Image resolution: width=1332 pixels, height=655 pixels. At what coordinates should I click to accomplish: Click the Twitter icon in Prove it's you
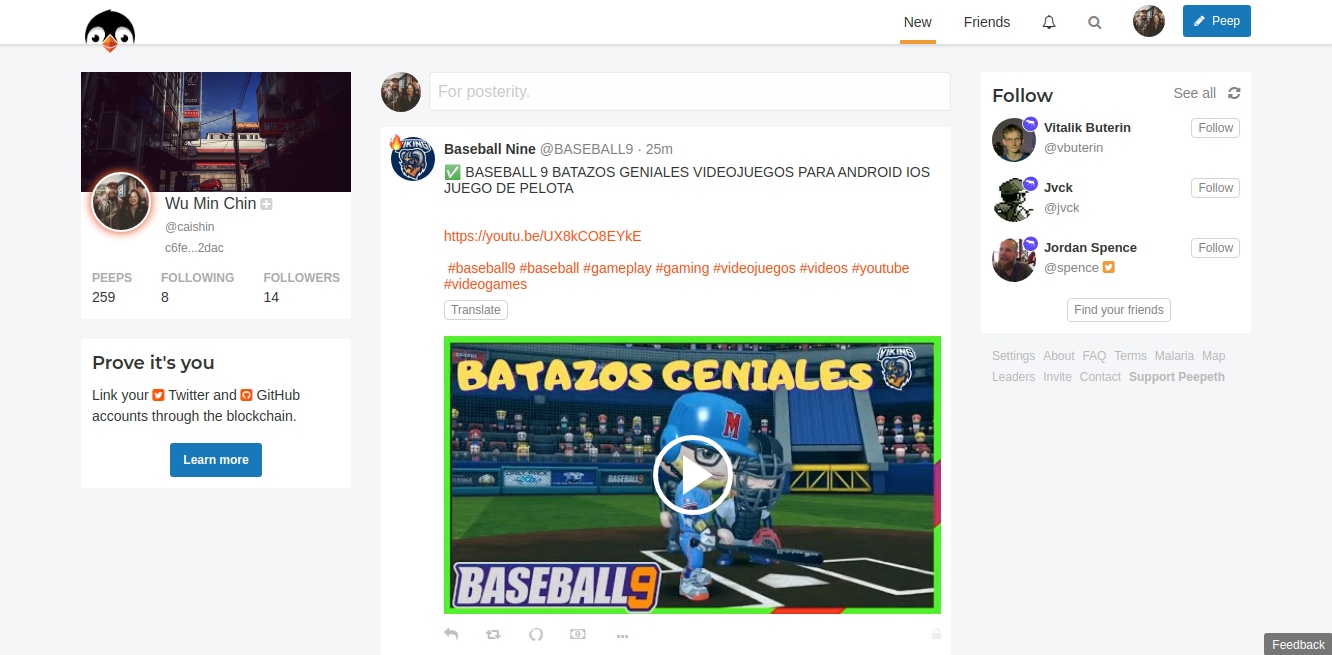(158, 395)
